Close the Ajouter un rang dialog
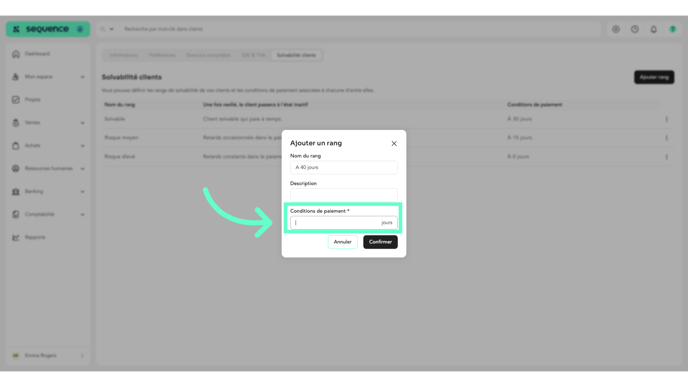Image resolution: width=688 pixels, height=387 pixels. point(394,143)
